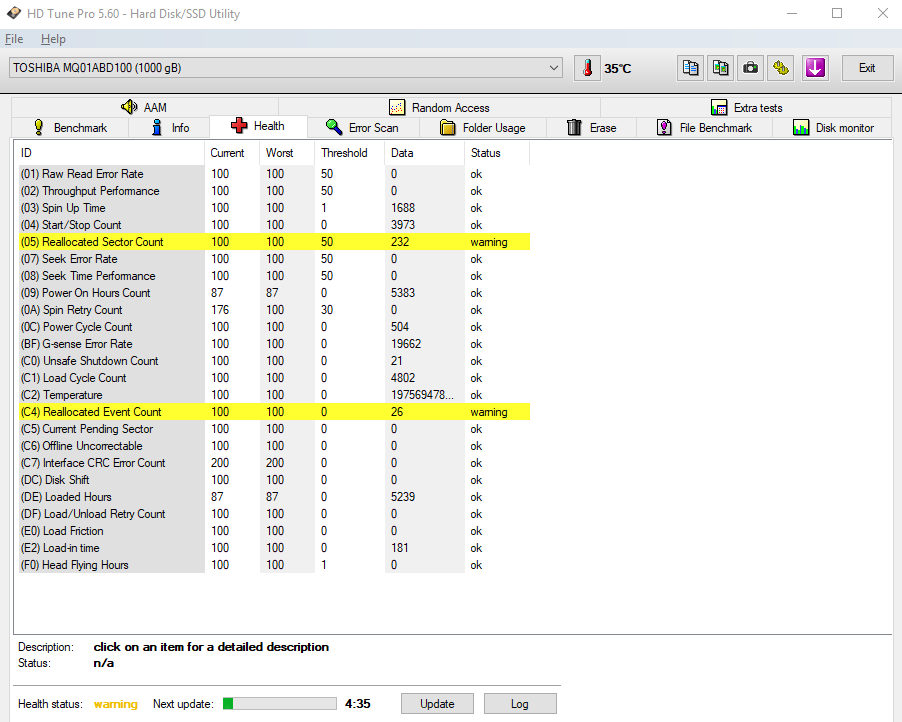
Task: Switch to the File Benchmark tab
Action: click(x=705, y=128)
